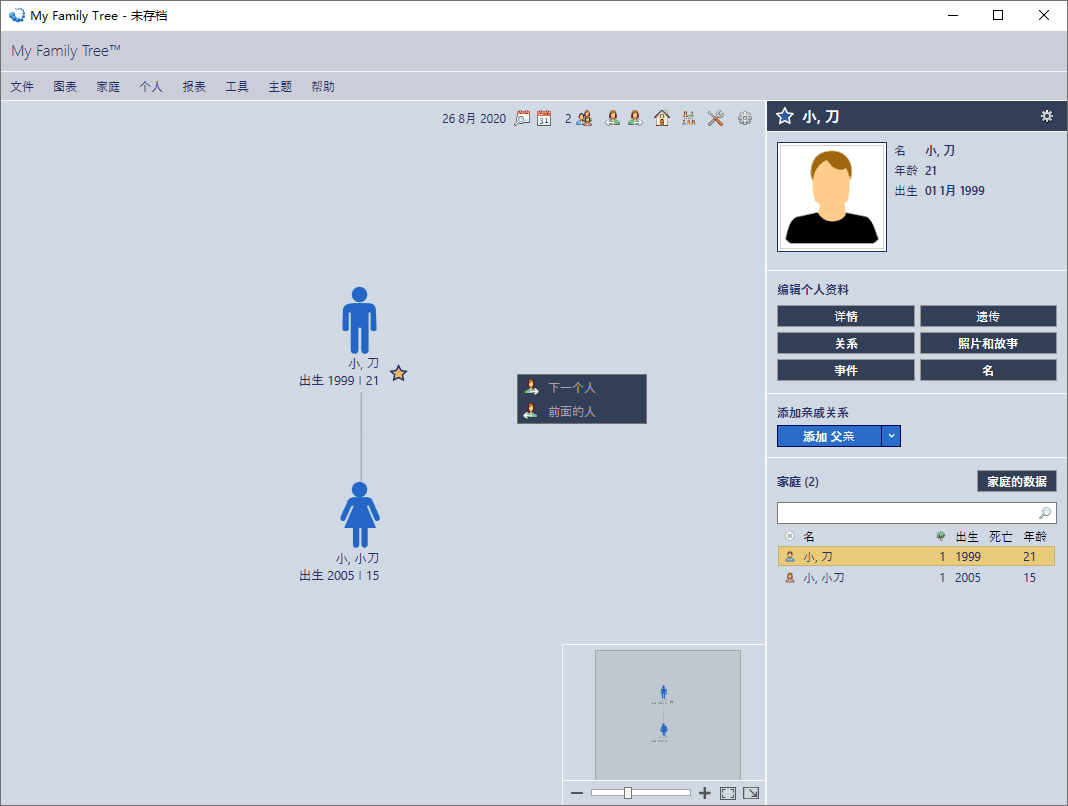
Task: Toggle the star icon in person panel header
Action: coord(784,116)
